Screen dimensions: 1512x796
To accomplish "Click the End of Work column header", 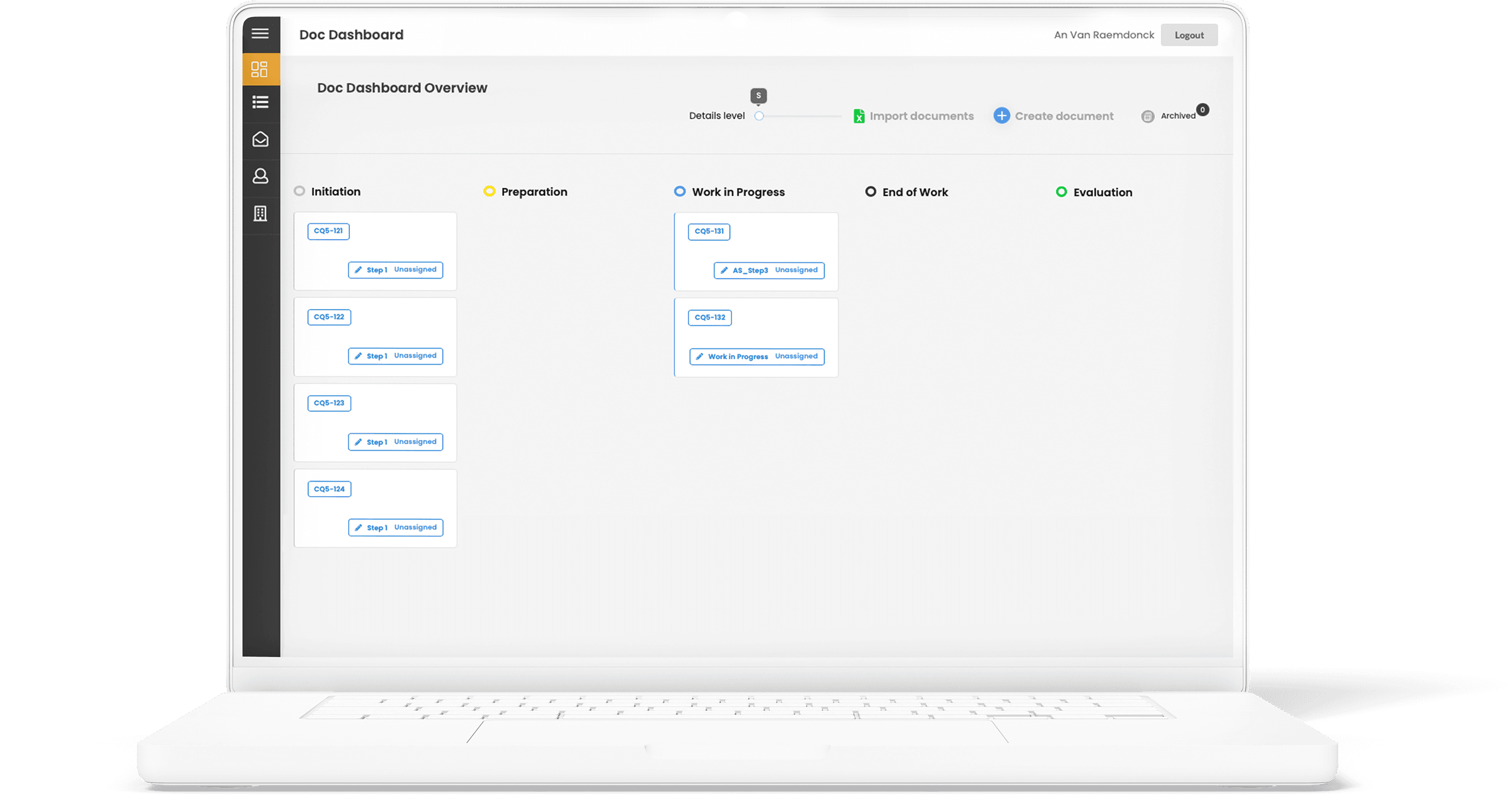I will click(x=914, y=192).
